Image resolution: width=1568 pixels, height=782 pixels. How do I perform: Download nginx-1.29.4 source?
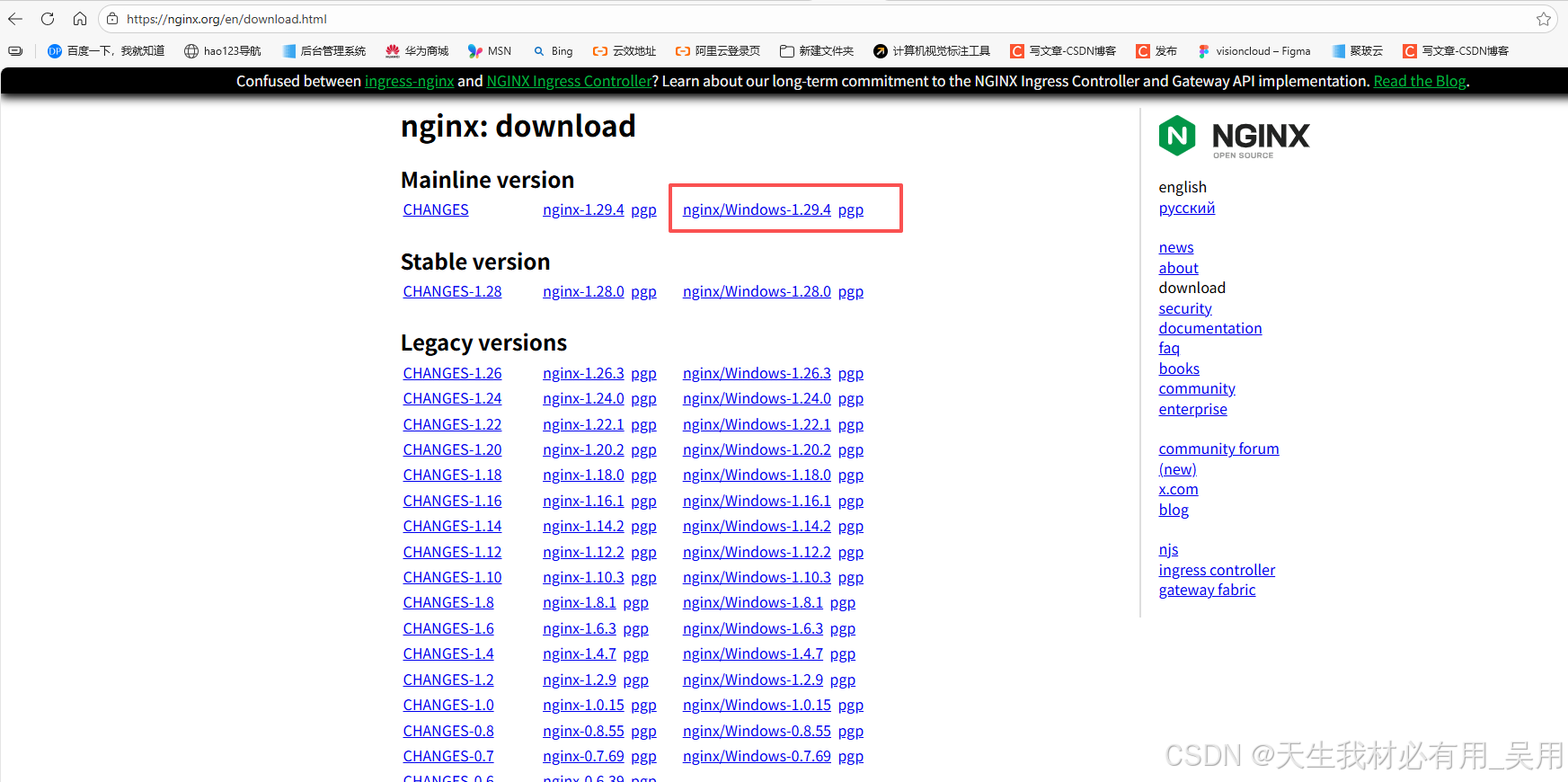tap(583, 209)
